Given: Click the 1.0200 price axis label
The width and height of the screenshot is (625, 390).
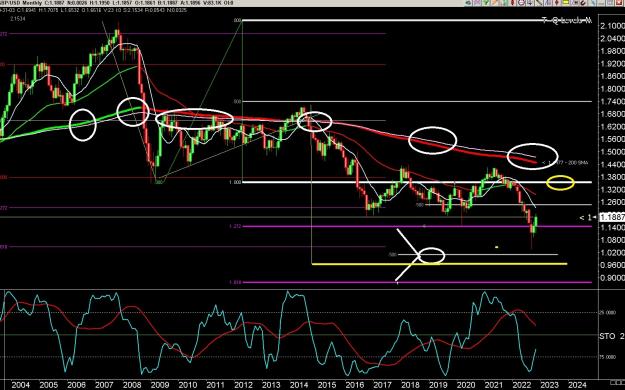Looking at the screenshot, I should (612, 253).
